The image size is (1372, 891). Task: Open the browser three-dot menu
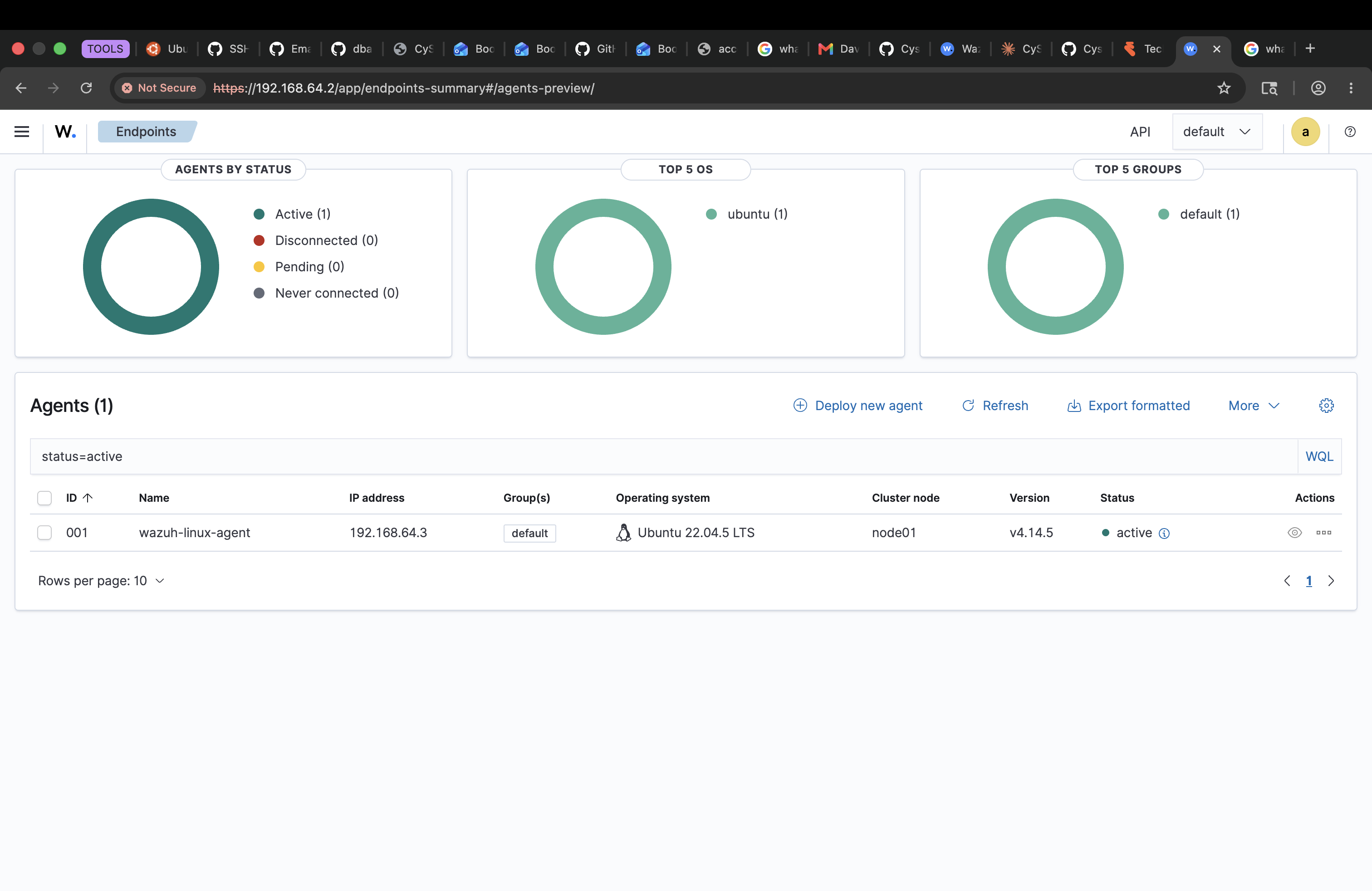point(1351,88)
